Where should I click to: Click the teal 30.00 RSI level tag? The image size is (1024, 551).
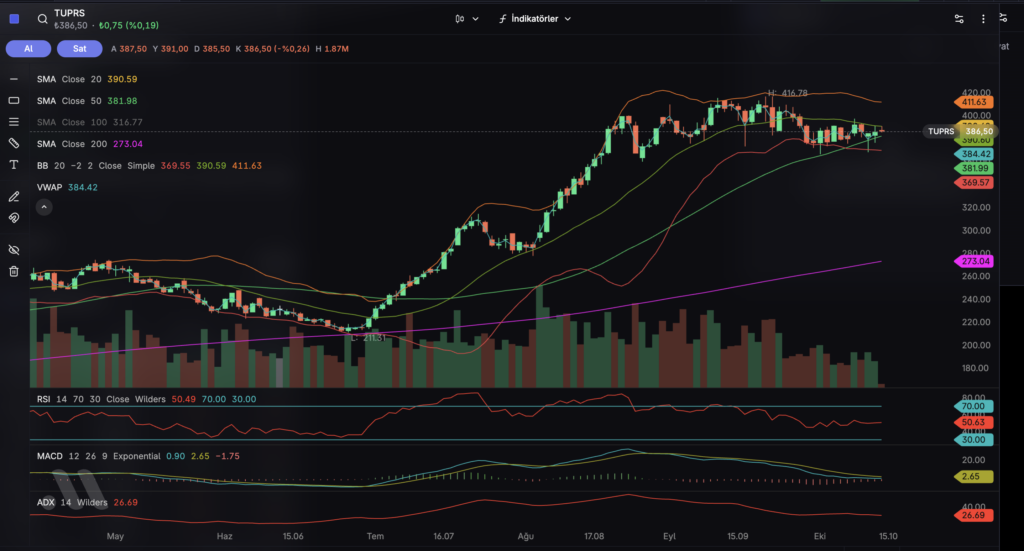coord(974,440)
